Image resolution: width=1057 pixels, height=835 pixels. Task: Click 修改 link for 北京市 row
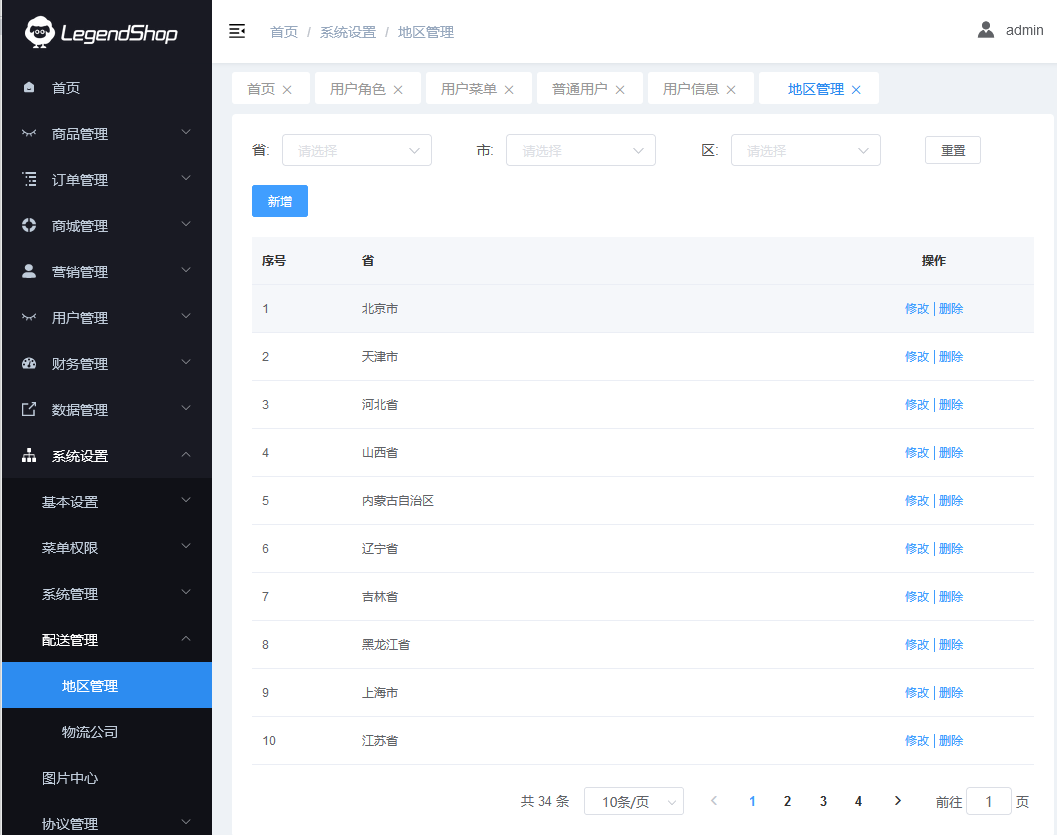pos(916,309)
